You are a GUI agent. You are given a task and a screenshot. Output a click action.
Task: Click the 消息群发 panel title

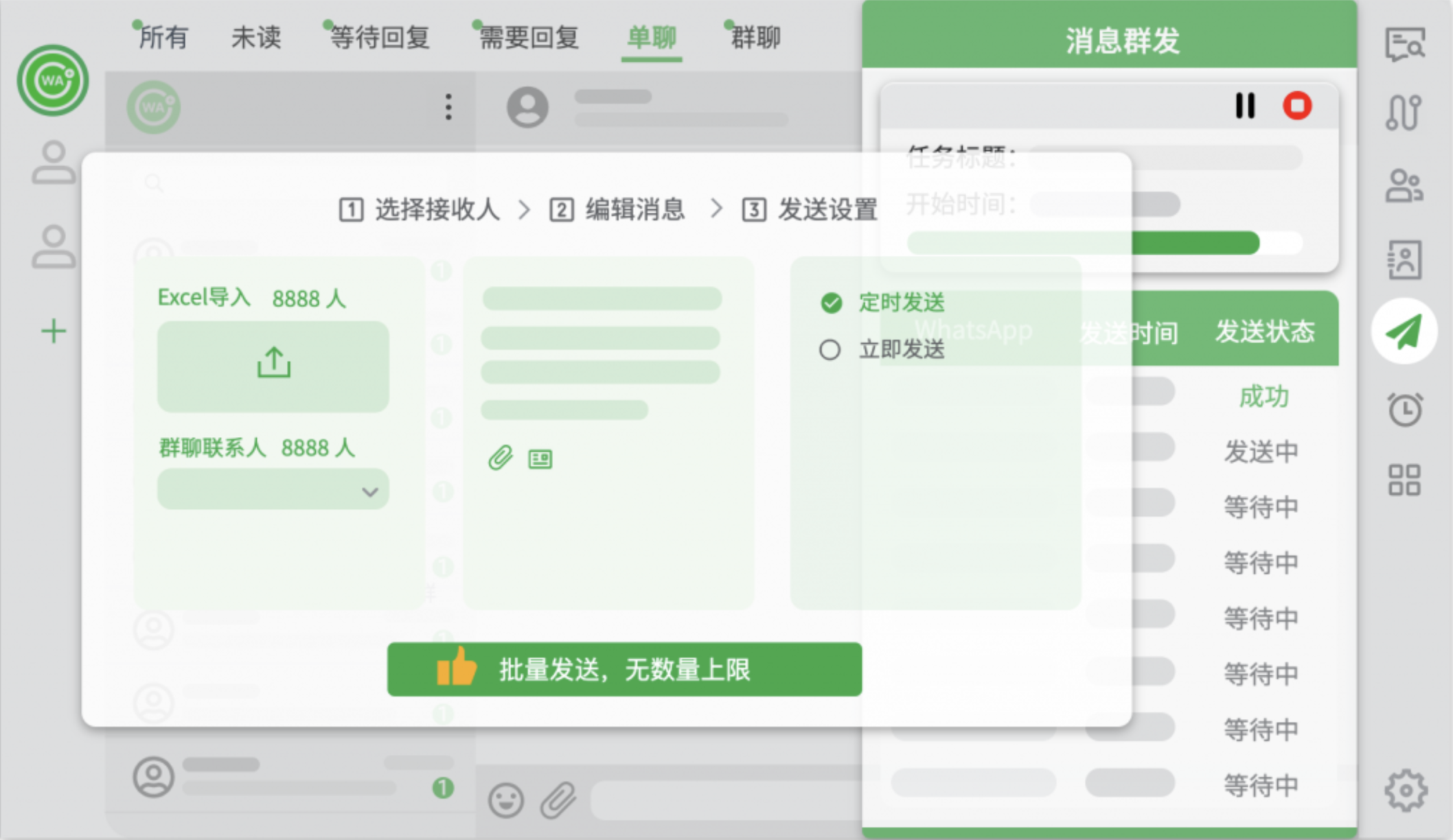click(1123, 40)
